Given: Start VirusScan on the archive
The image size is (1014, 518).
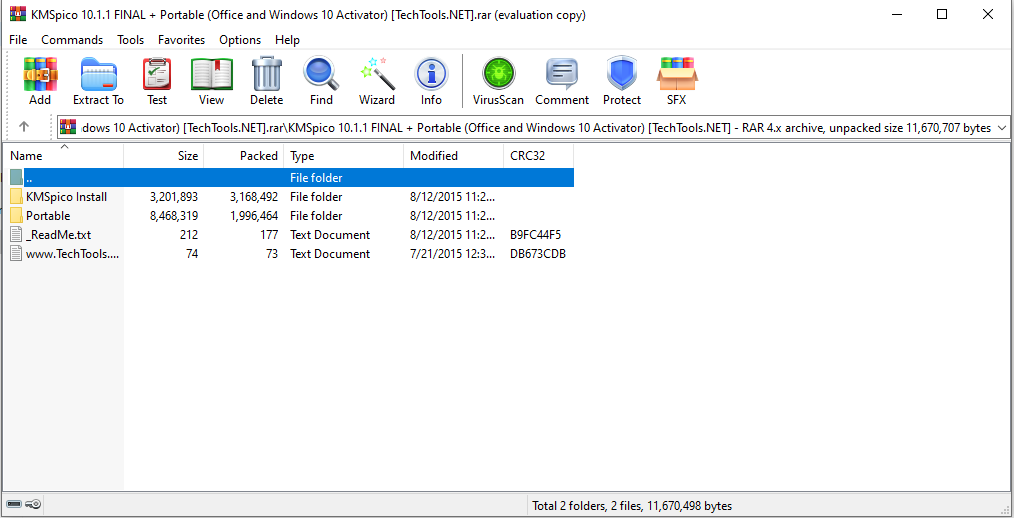Looking at the screenshot, I should click(x=498, y=74).
